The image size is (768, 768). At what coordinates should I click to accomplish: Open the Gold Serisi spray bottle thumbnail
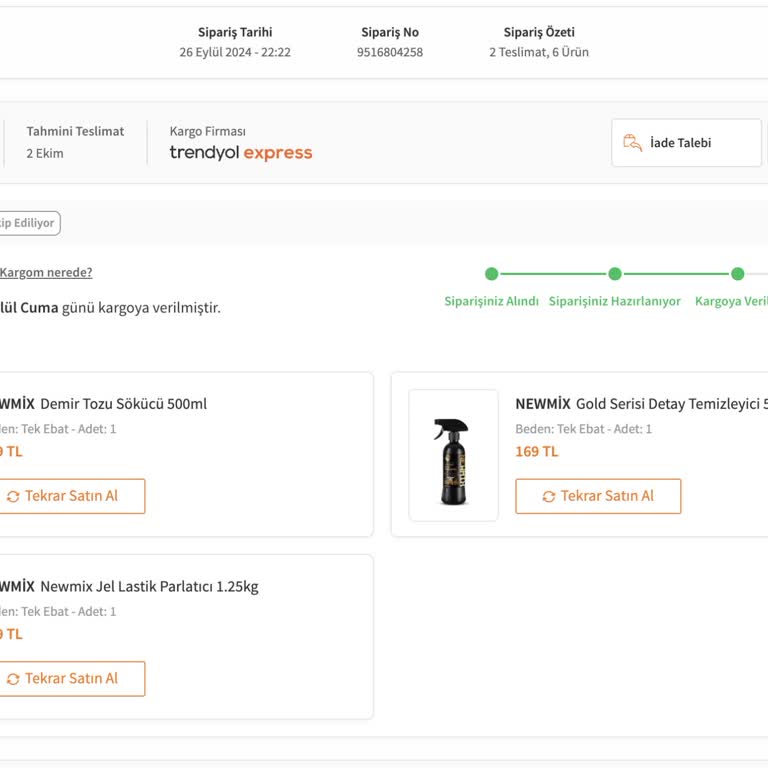click(454, 455)
